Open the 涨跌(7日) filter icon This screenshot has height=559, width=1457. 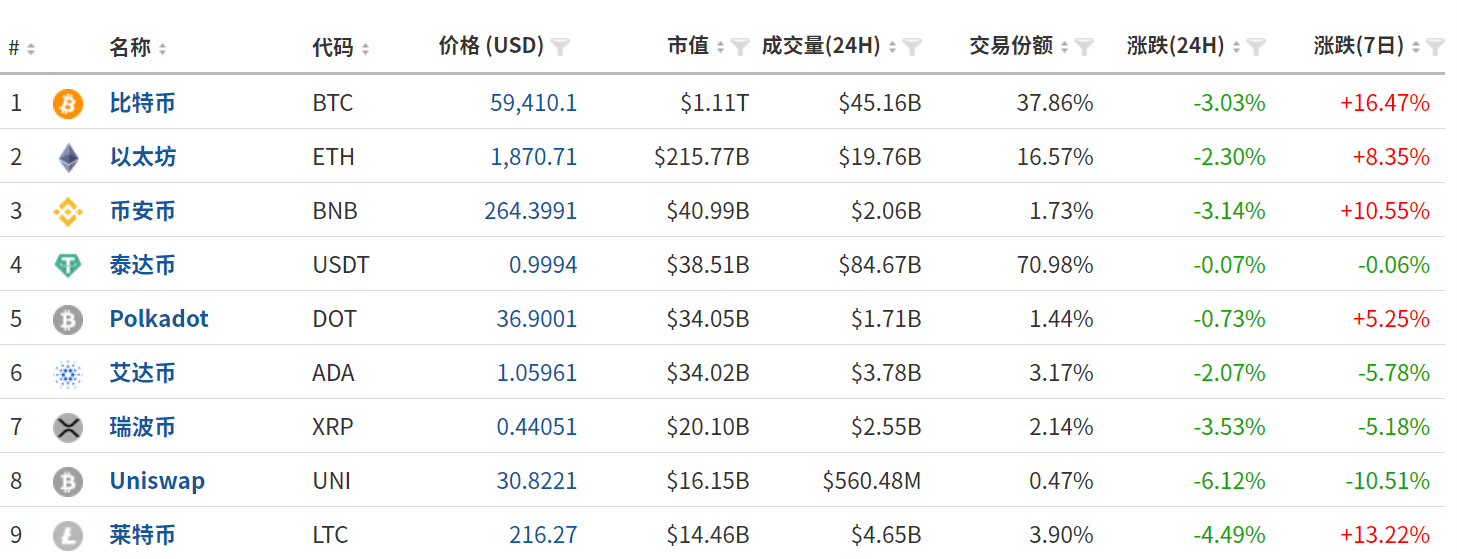click(x=1435, y=46)
